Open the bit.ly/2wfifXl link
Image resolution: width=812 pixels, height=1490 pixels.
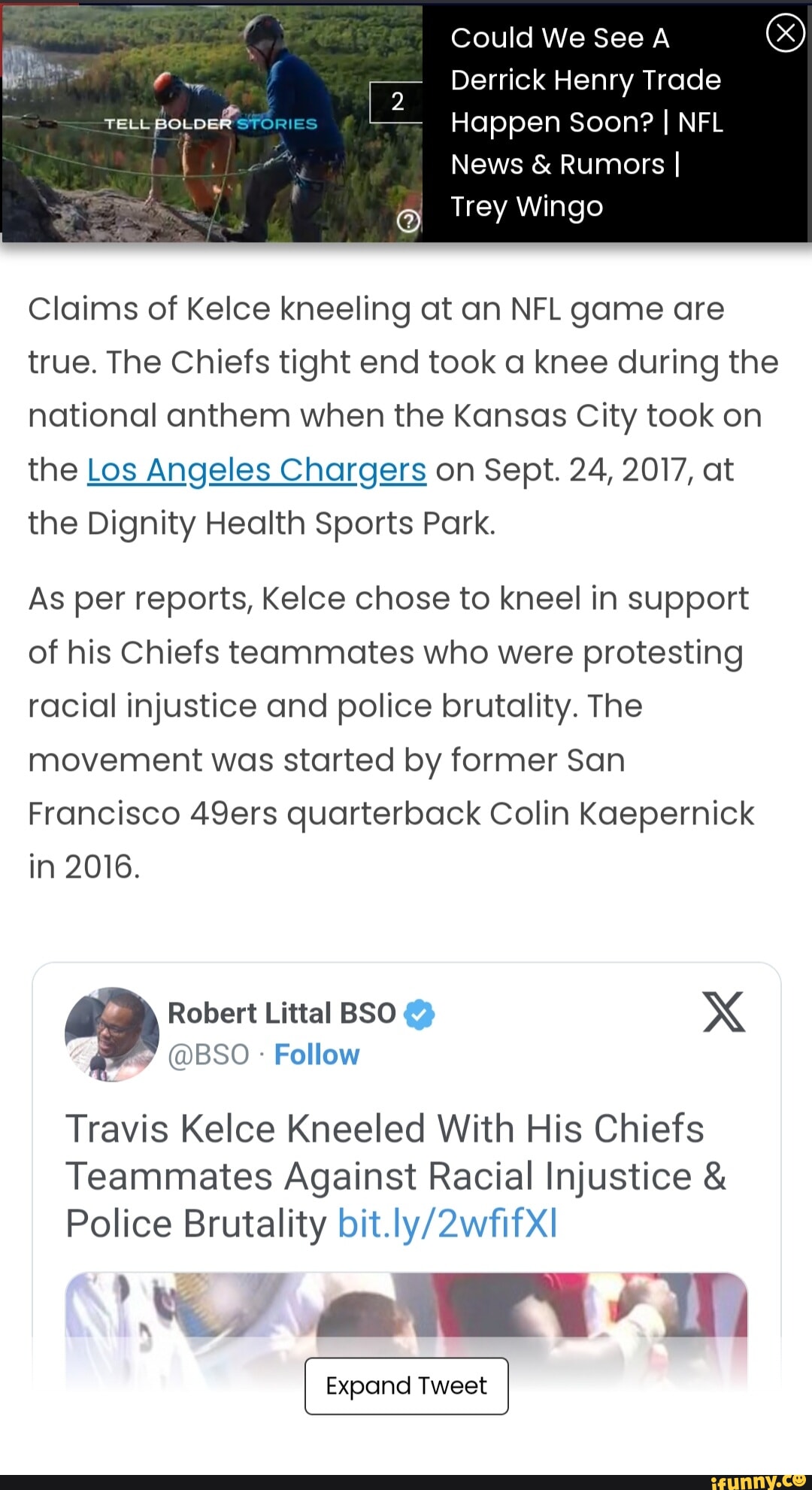(x=447, y=1224)
